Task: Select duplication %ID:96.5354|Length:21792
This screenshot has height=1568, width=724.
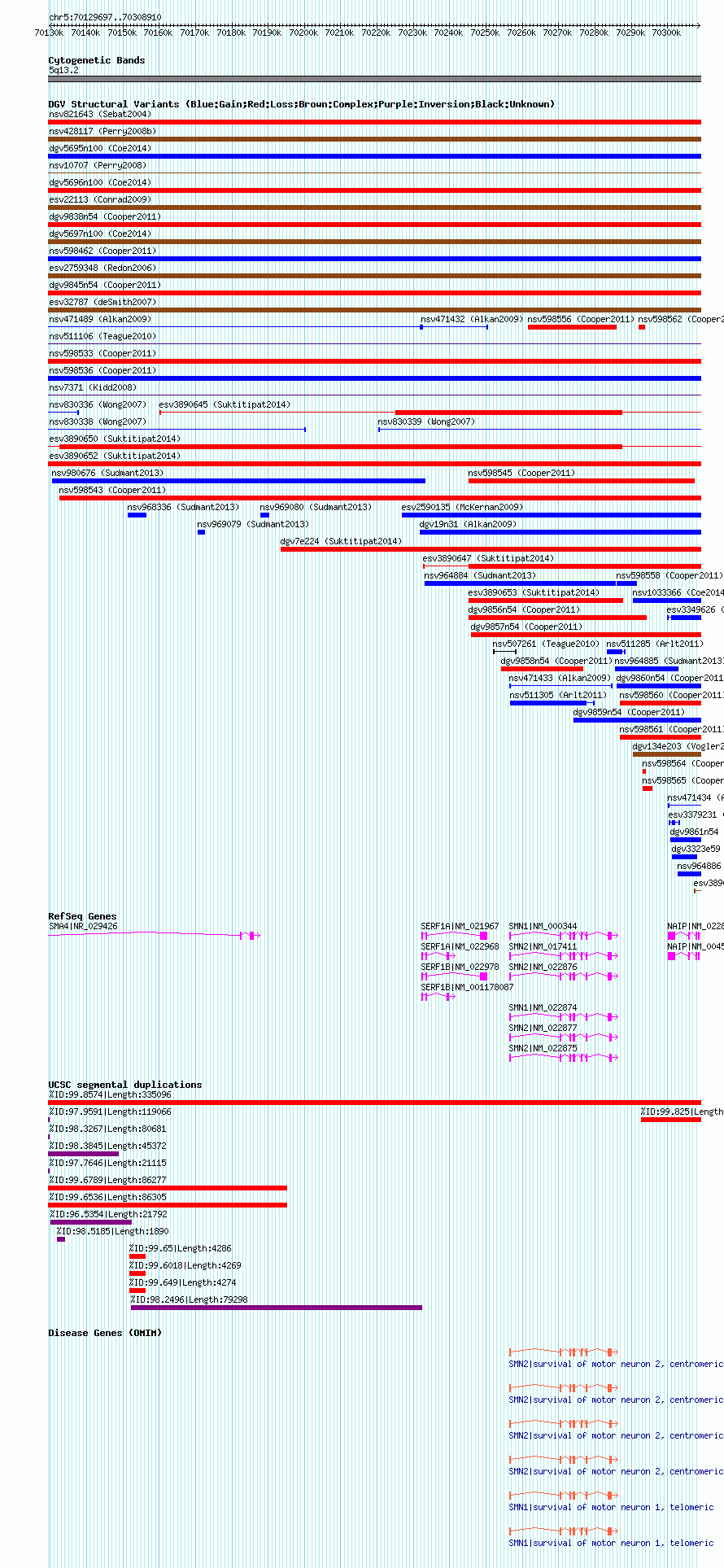Action: pos(108,1214)
